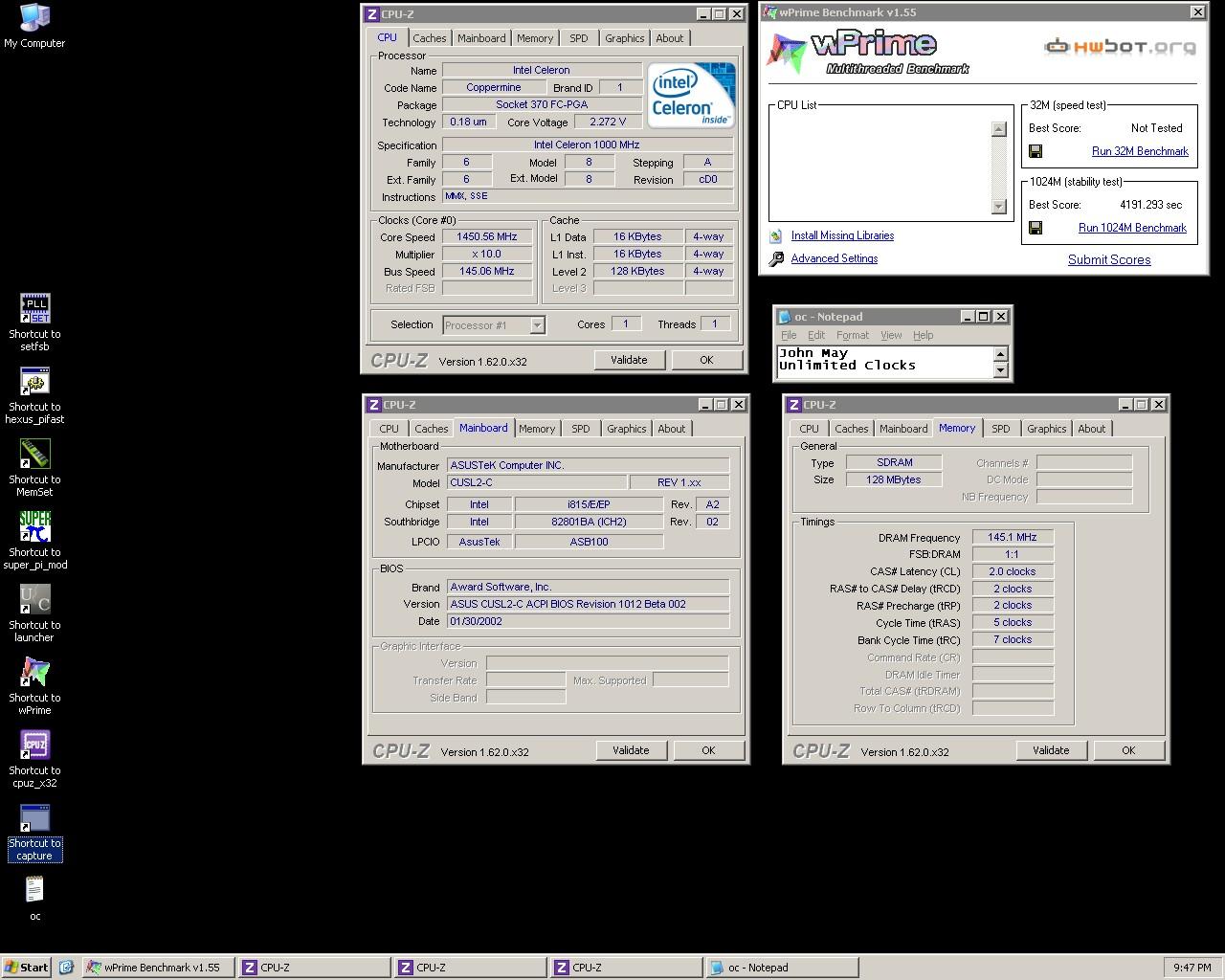The image size is (1225, 980).
Task: Open the Processor #1 selection dropdown
Action: tap(537, 325)
